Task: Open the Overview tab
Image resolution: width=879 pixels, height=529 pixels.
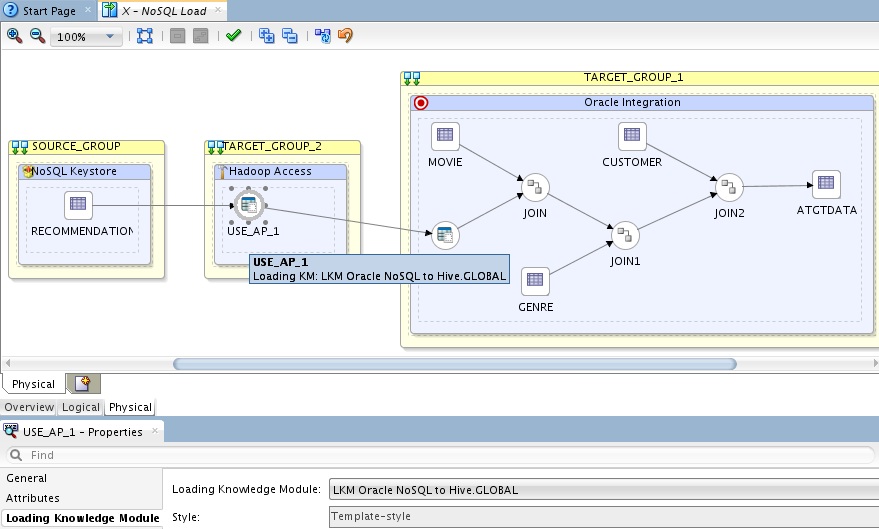Action: pos(29,407)
